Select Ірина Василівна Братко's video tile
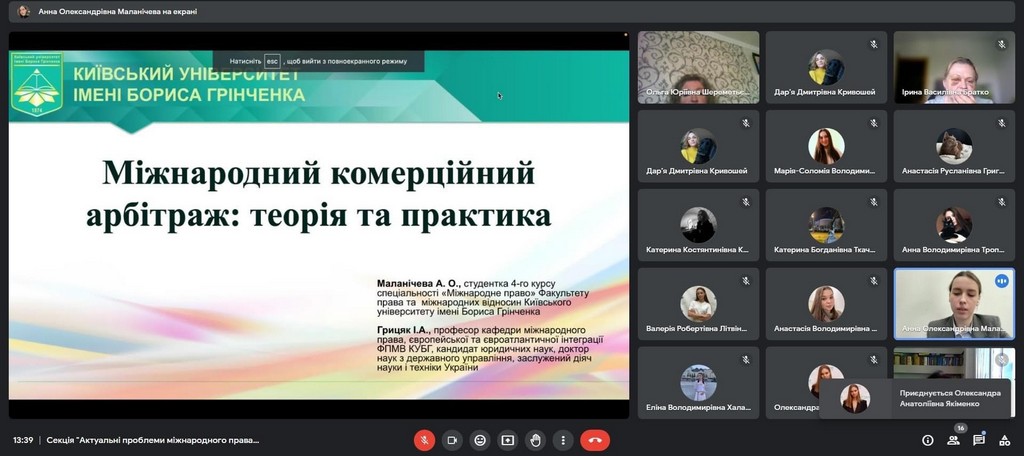1024x456 pixels. click(x=953, y=67)
